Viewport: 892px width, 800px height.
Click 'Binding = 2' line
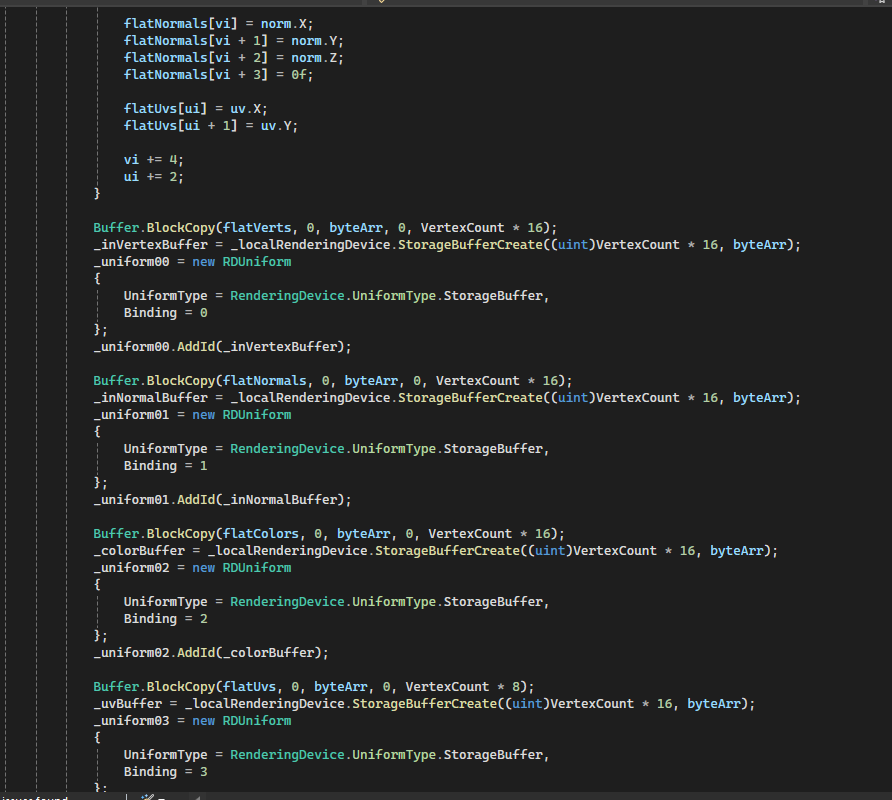[x=166, y=619]
